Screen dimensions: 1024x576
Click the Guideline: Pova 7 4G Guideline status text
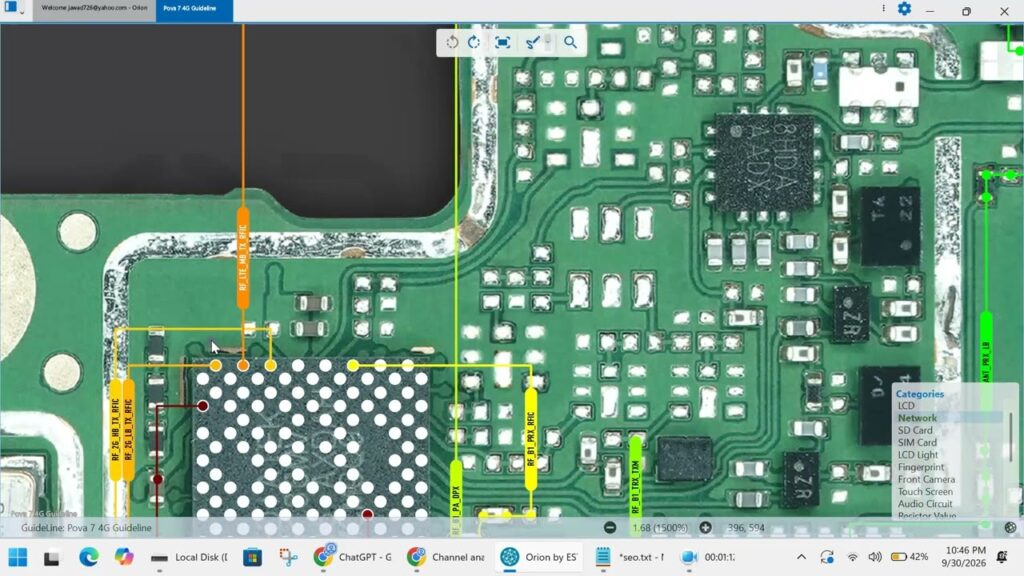pos(86,528)
